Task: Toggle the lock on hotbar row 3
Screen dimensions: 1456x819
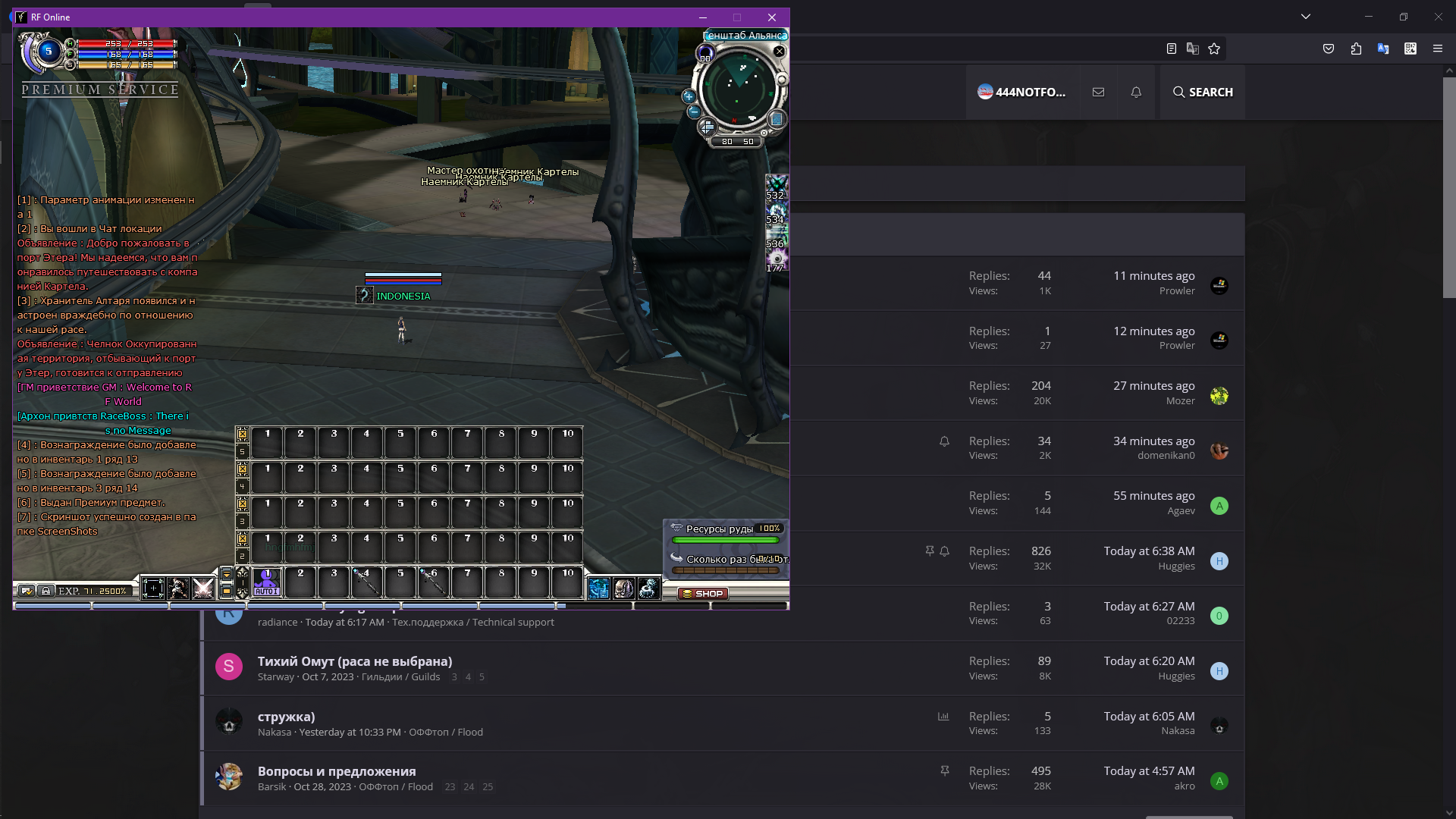Action: [242, 504]
